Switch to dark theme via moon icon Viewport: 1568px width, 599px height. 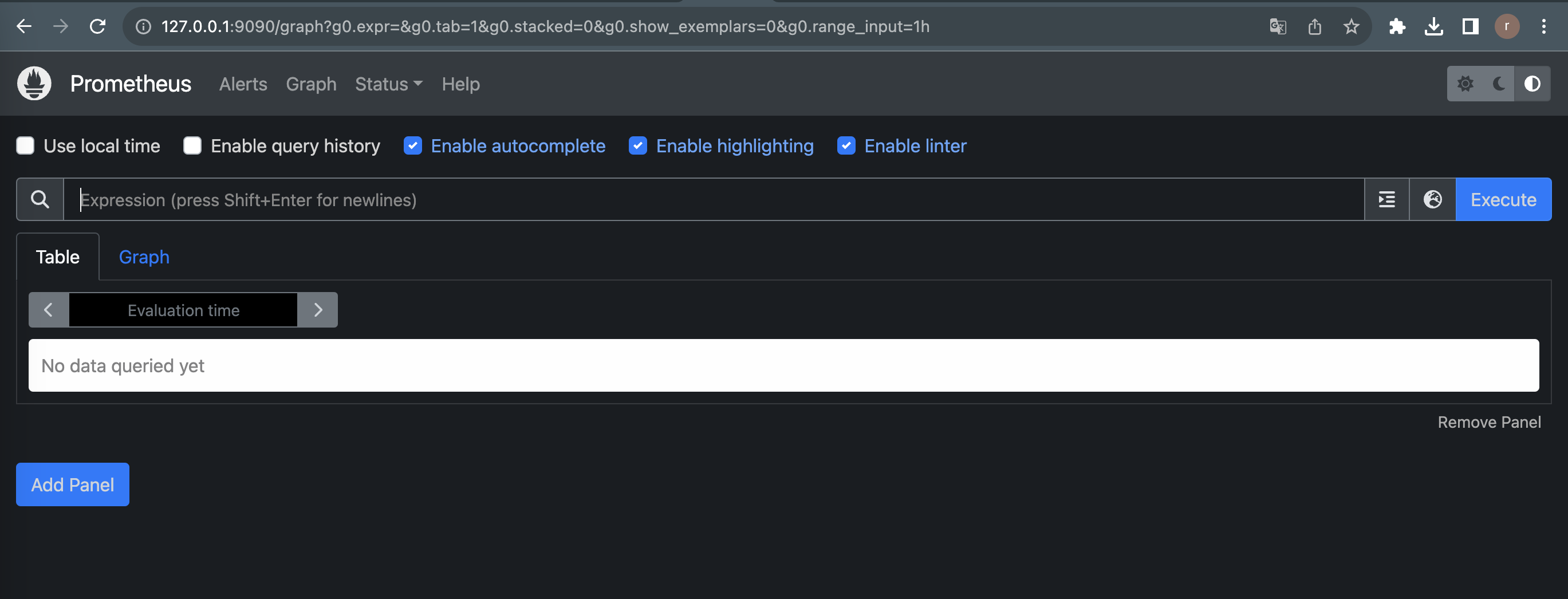click(x=1499, y=84)
